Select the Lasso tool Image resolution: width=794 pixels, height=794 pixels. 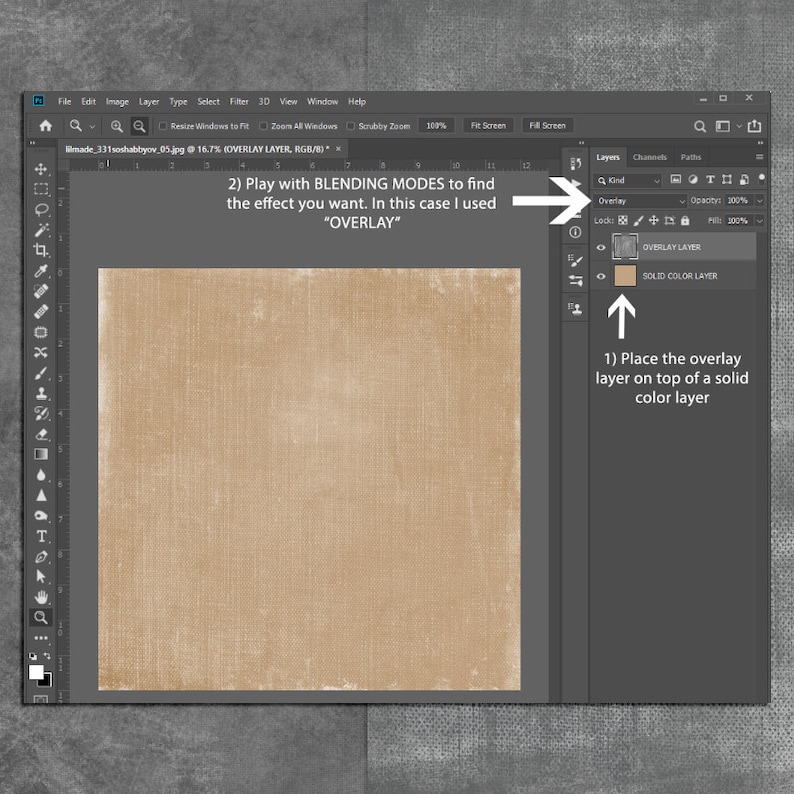pos(41,209)
